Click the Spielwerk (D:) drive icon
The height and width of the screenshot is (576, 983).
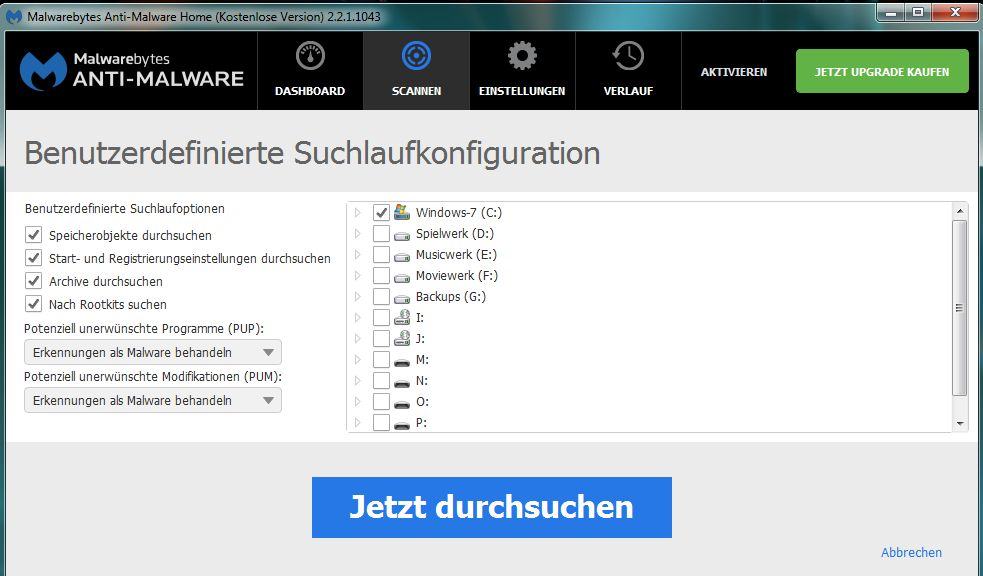pyautogui.click(x=402, y=235)
